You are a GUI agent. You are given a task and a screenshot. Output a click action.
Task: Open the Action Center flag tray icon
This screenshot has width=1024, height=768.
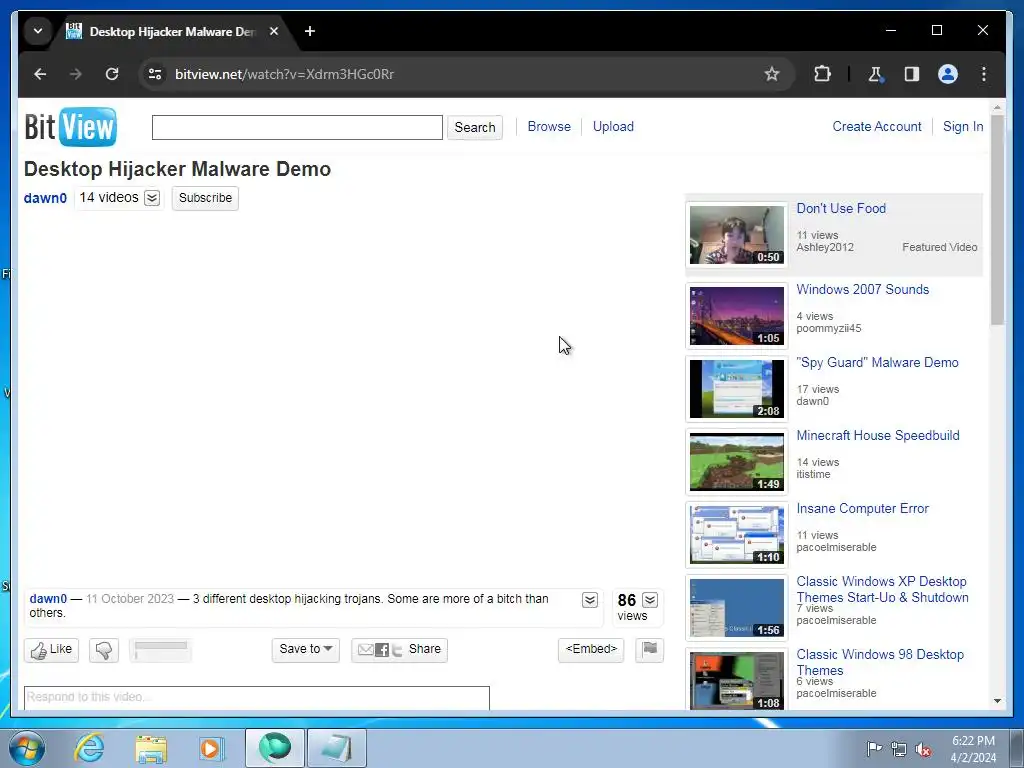874,749
